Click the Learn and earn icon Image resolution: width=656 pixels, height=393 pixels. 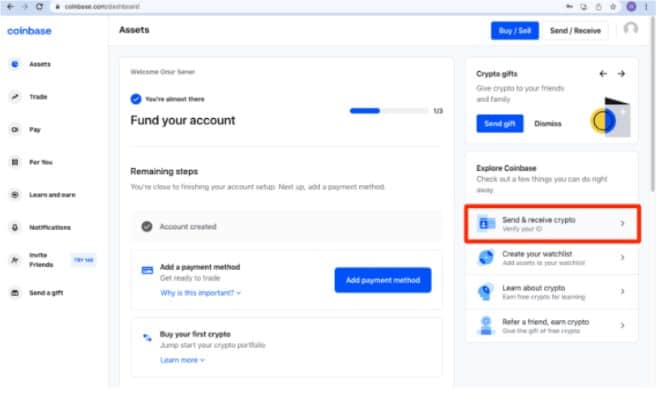[15, 195]
